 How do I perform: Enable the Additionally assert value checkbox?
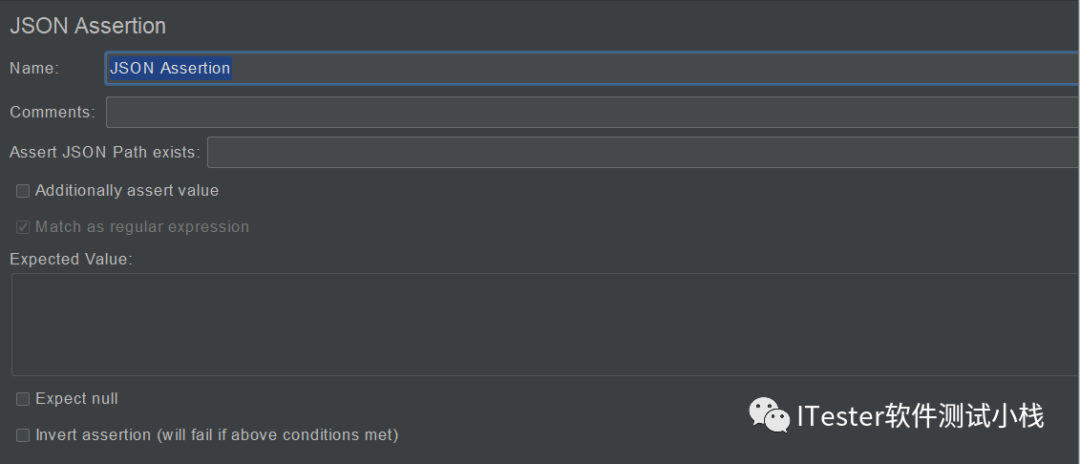tap(23, 191)
